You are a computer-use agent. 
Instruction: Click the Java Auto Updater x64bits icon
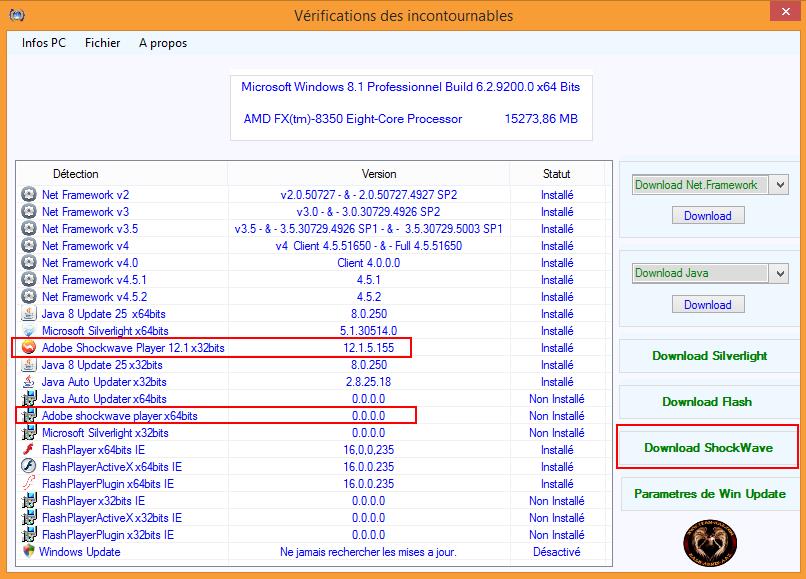point(29,399)
